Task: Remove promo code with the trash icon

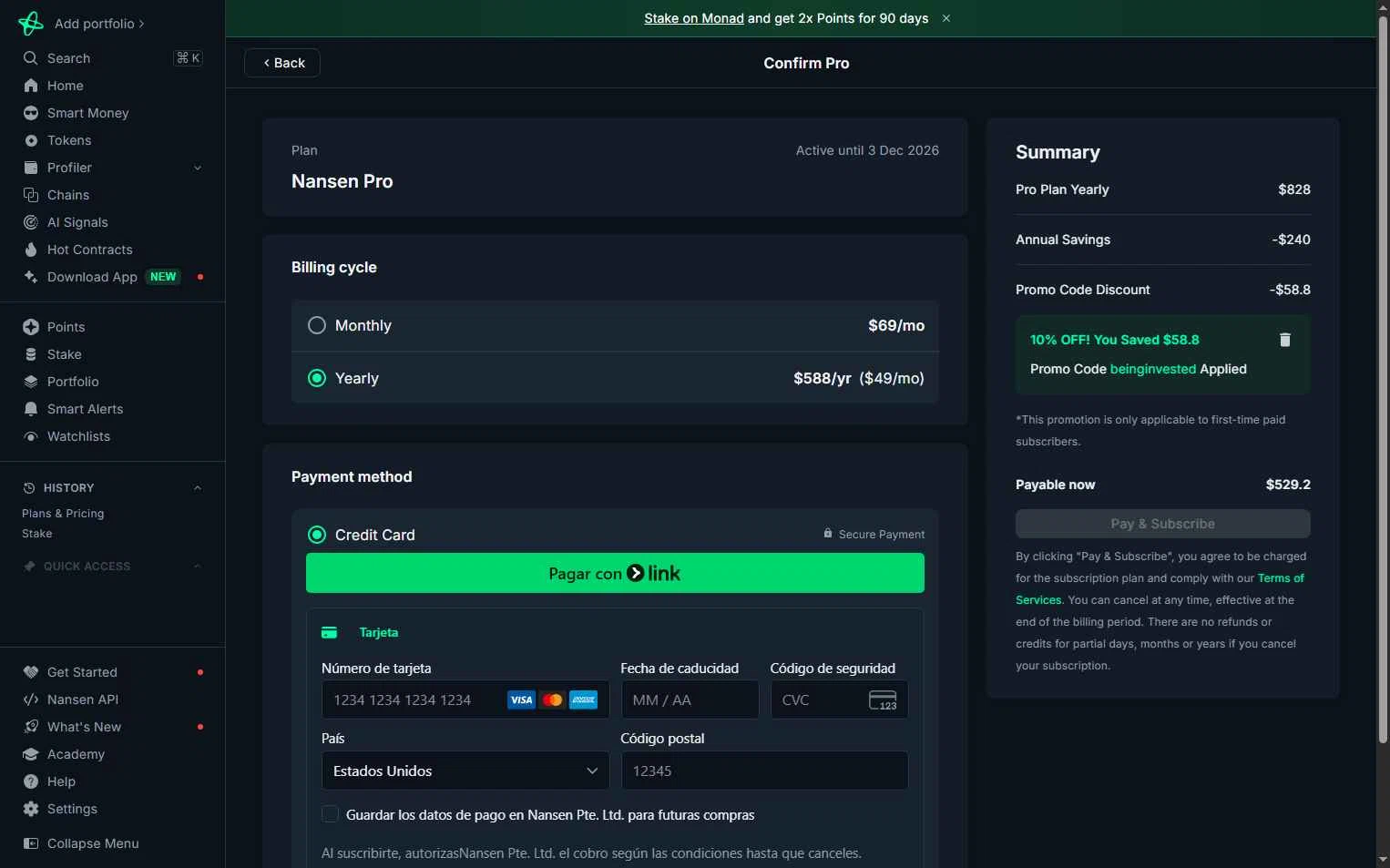Action: tap(1285, 340)
